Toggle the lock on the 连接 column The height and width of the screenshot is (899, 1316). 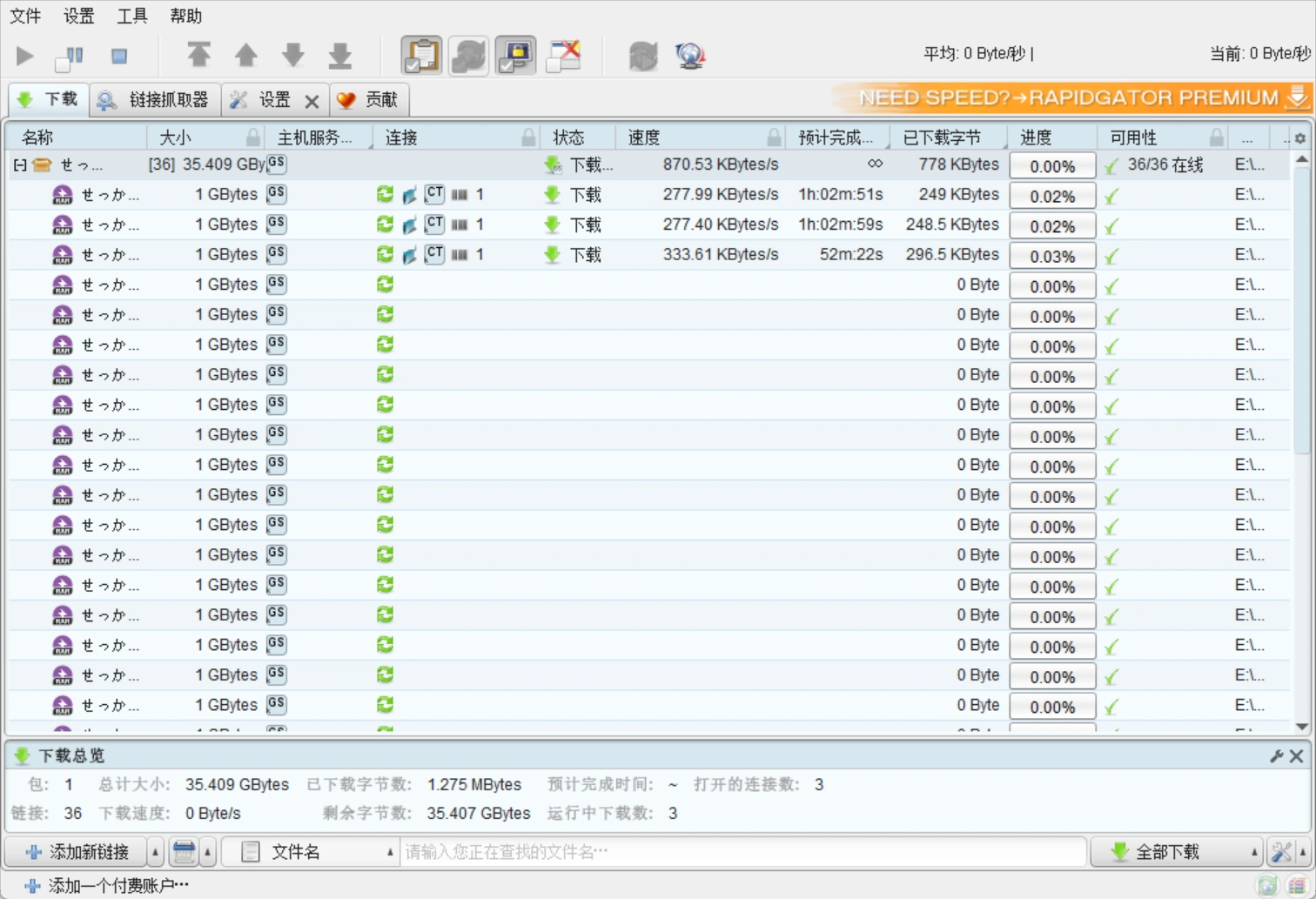point(528,137)
